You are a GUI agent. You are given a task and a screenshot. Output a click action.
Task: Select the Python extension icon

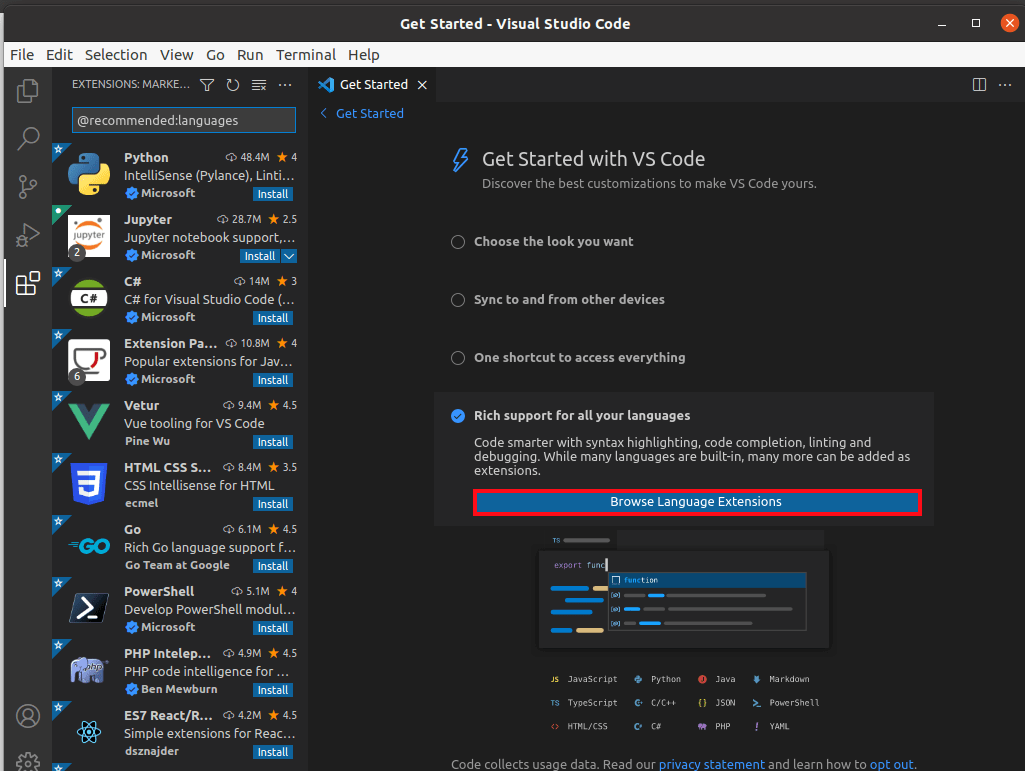pyautogui.click(x=89, y=174)
